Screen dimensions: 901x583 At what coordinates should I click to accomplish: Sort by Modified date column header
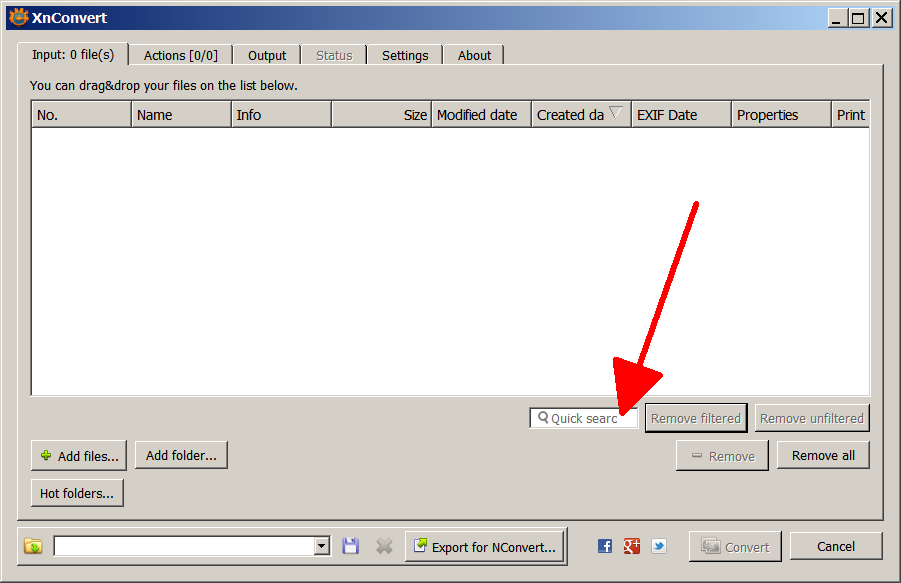[482, 115]
